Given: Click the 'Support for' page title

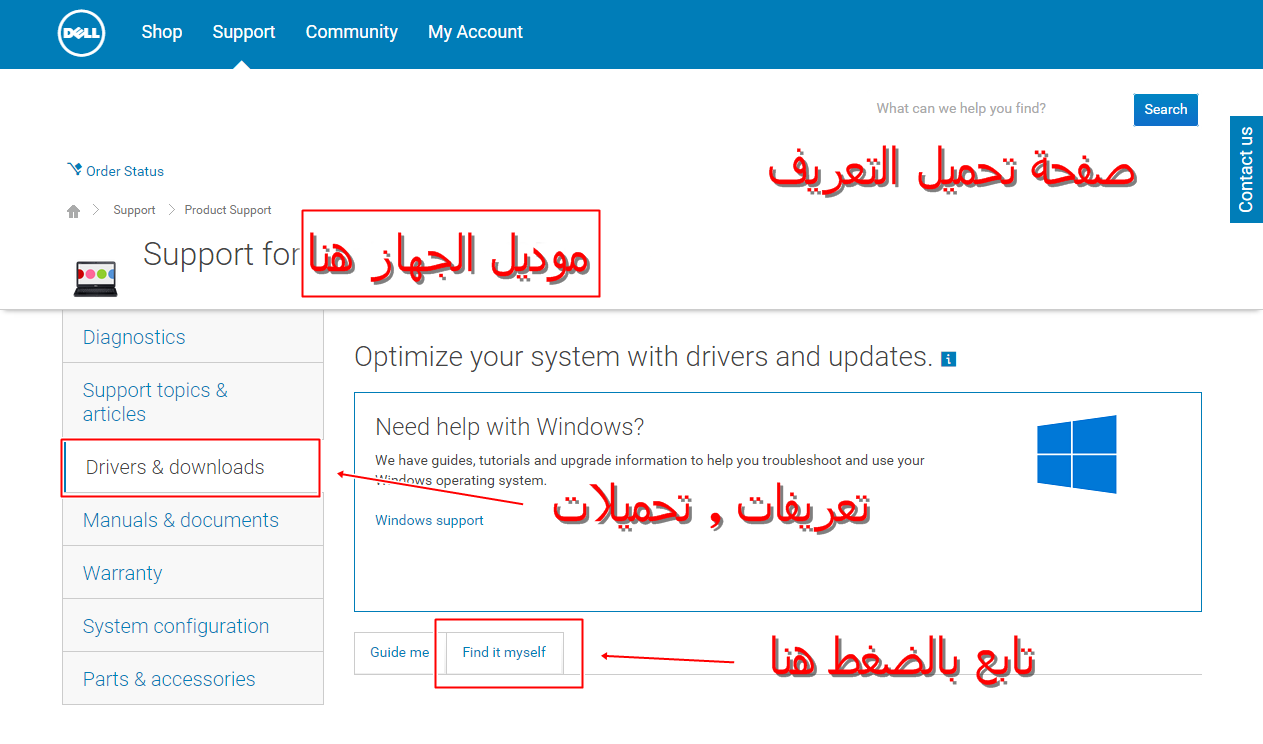Looking at the screenshot, I should [221, 254].
